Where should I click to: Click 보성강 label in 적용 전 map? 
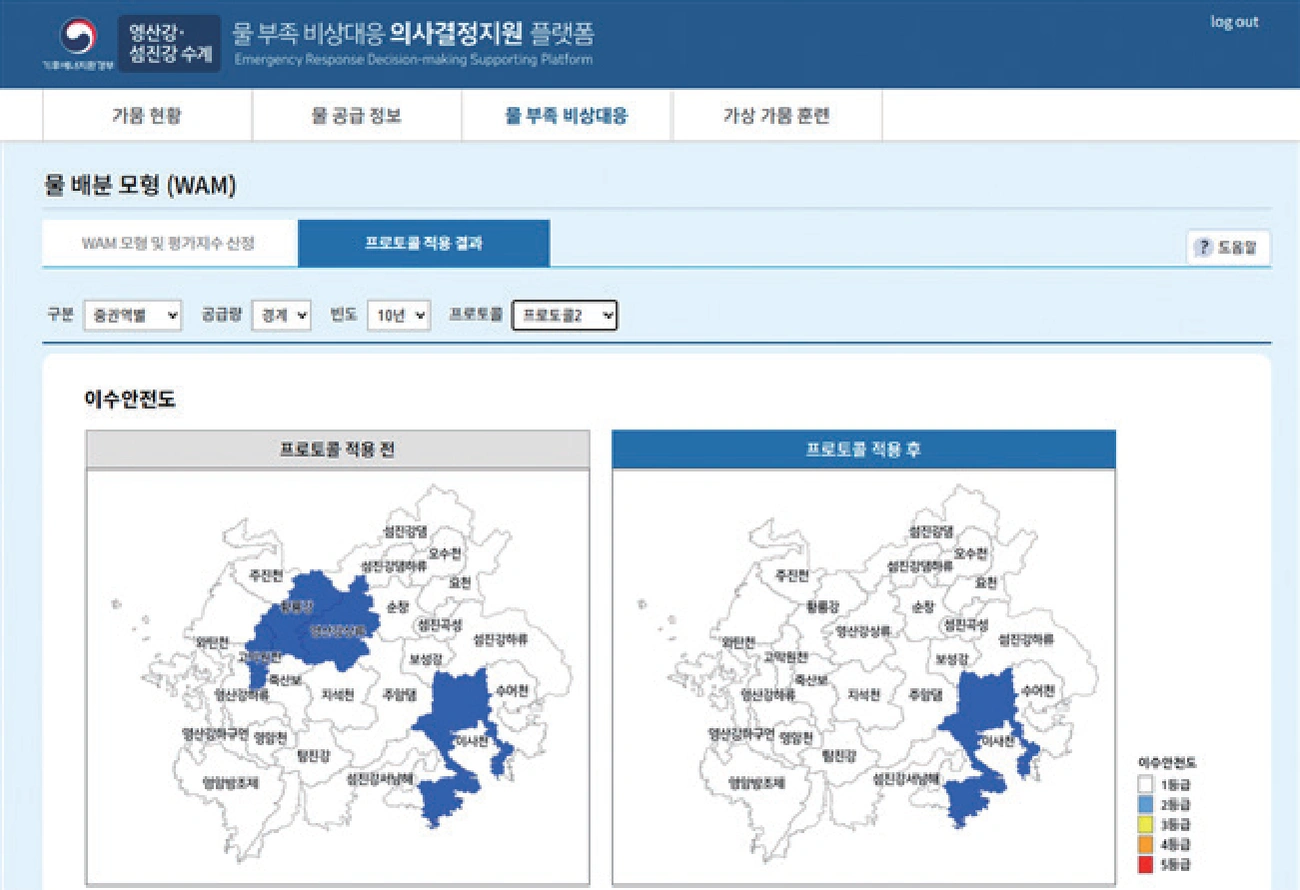[x=426, y=660]
